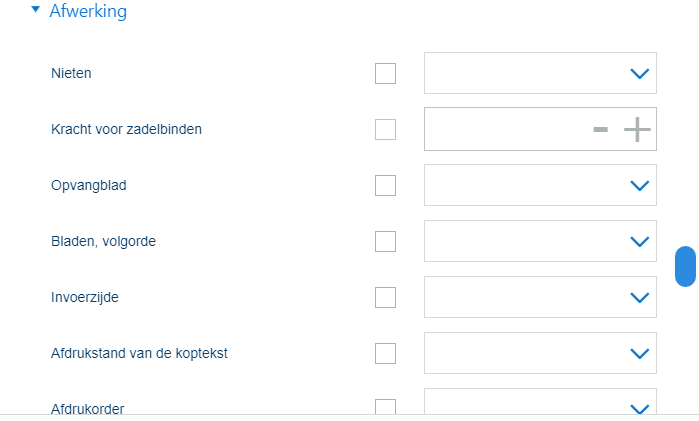This screenshot has height=421, width=699.
Task: Open the Afdrukorder dropdown chevron
Action: [639, 407]
